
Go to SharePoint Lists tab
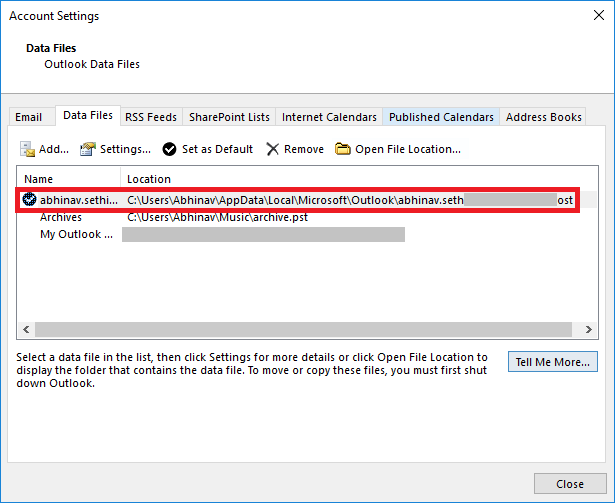click(229, 117)
